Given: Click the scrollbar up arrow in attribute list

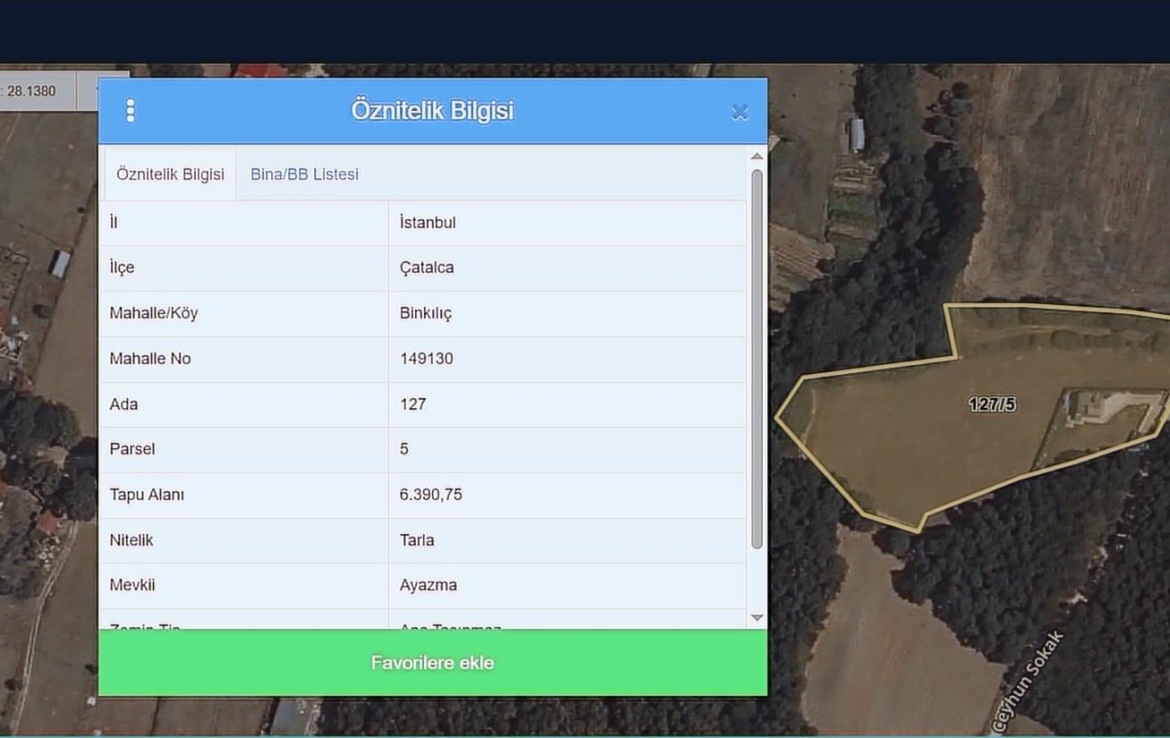Looking at the screenshot, I should pyautogui.click(x=757, y=157).
